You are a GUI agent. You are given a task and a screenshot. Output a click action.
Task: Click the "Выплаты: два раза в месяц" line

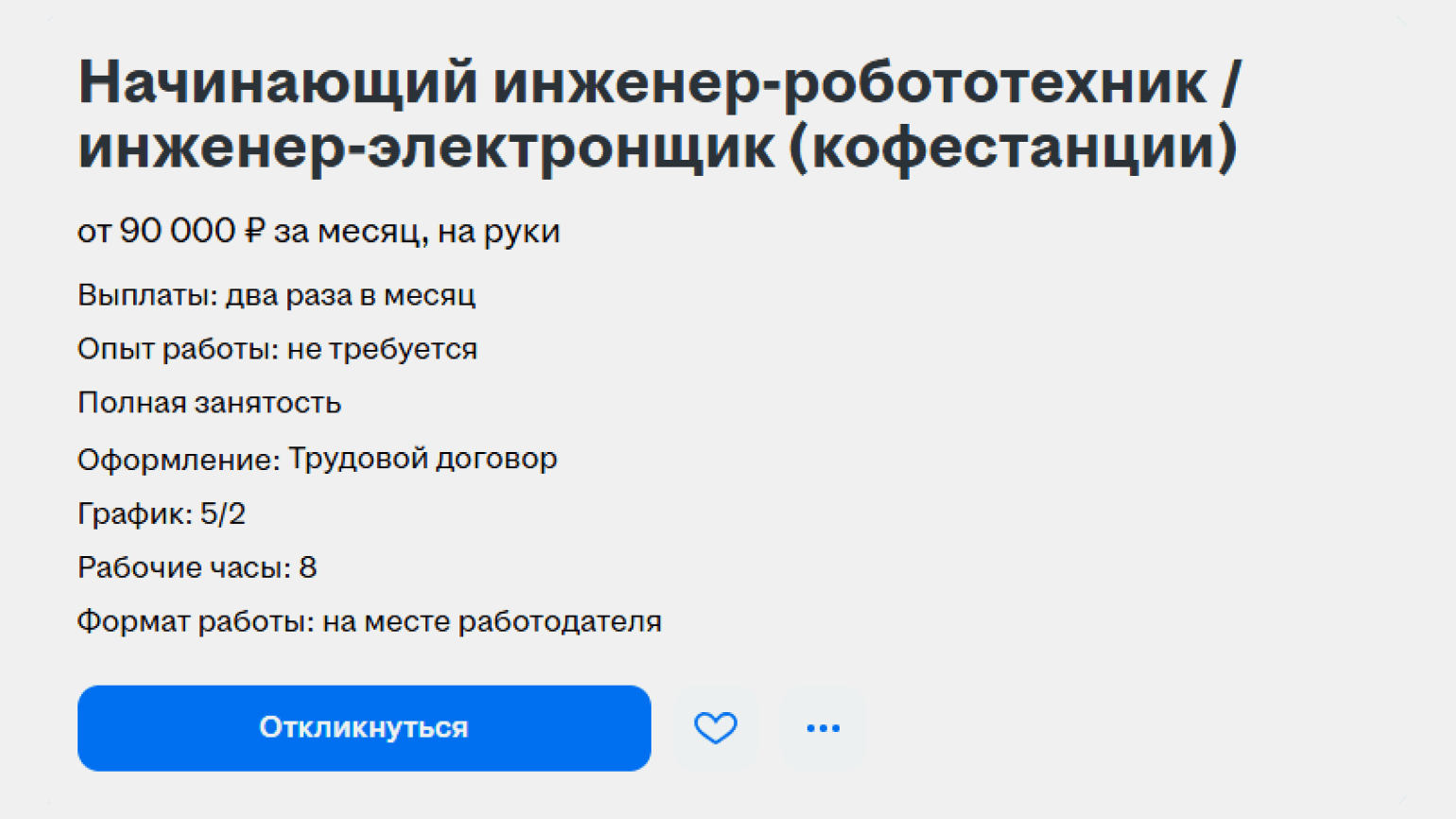click(276, 295)
